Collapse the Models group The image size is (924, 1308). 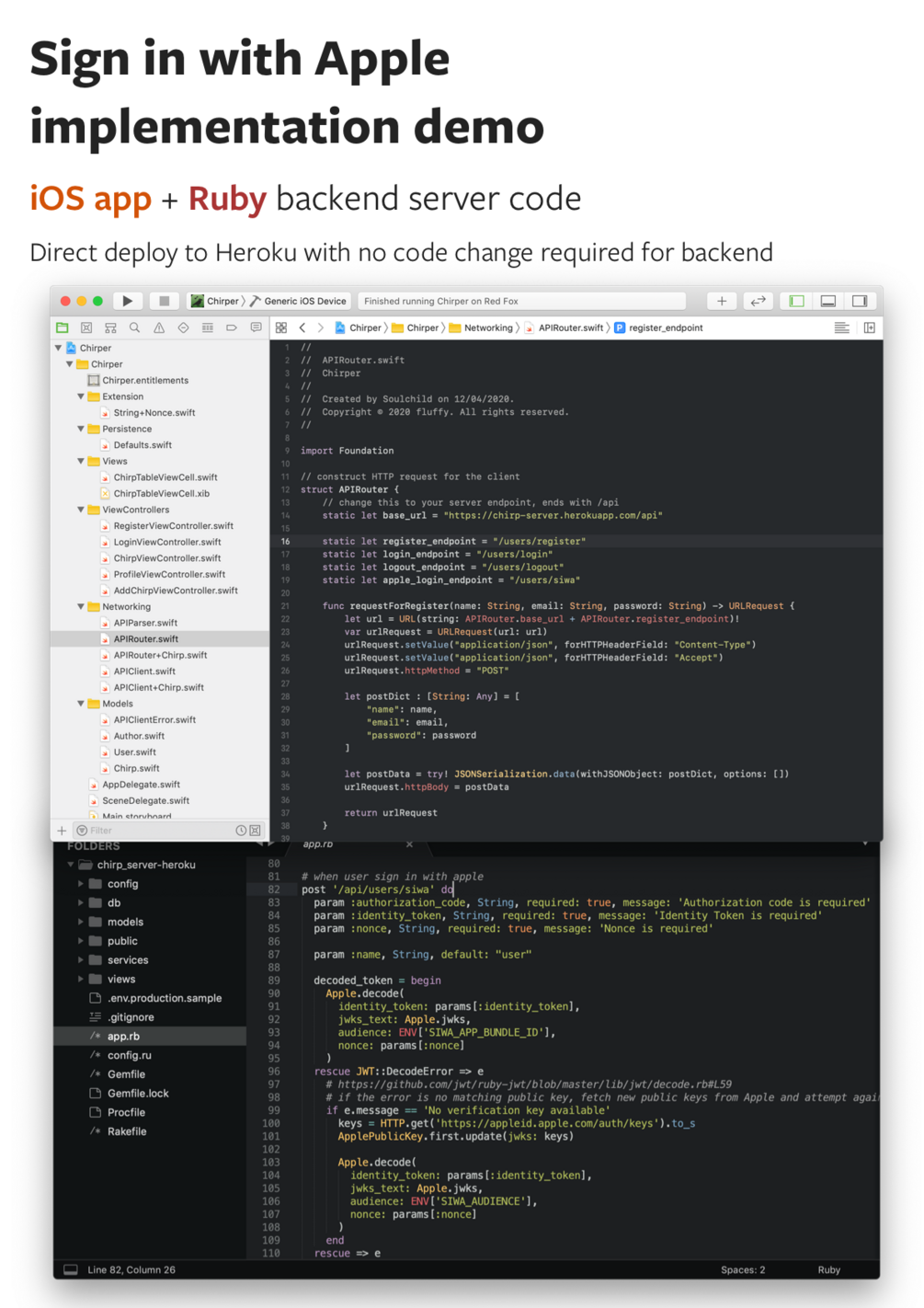point(81,704)
